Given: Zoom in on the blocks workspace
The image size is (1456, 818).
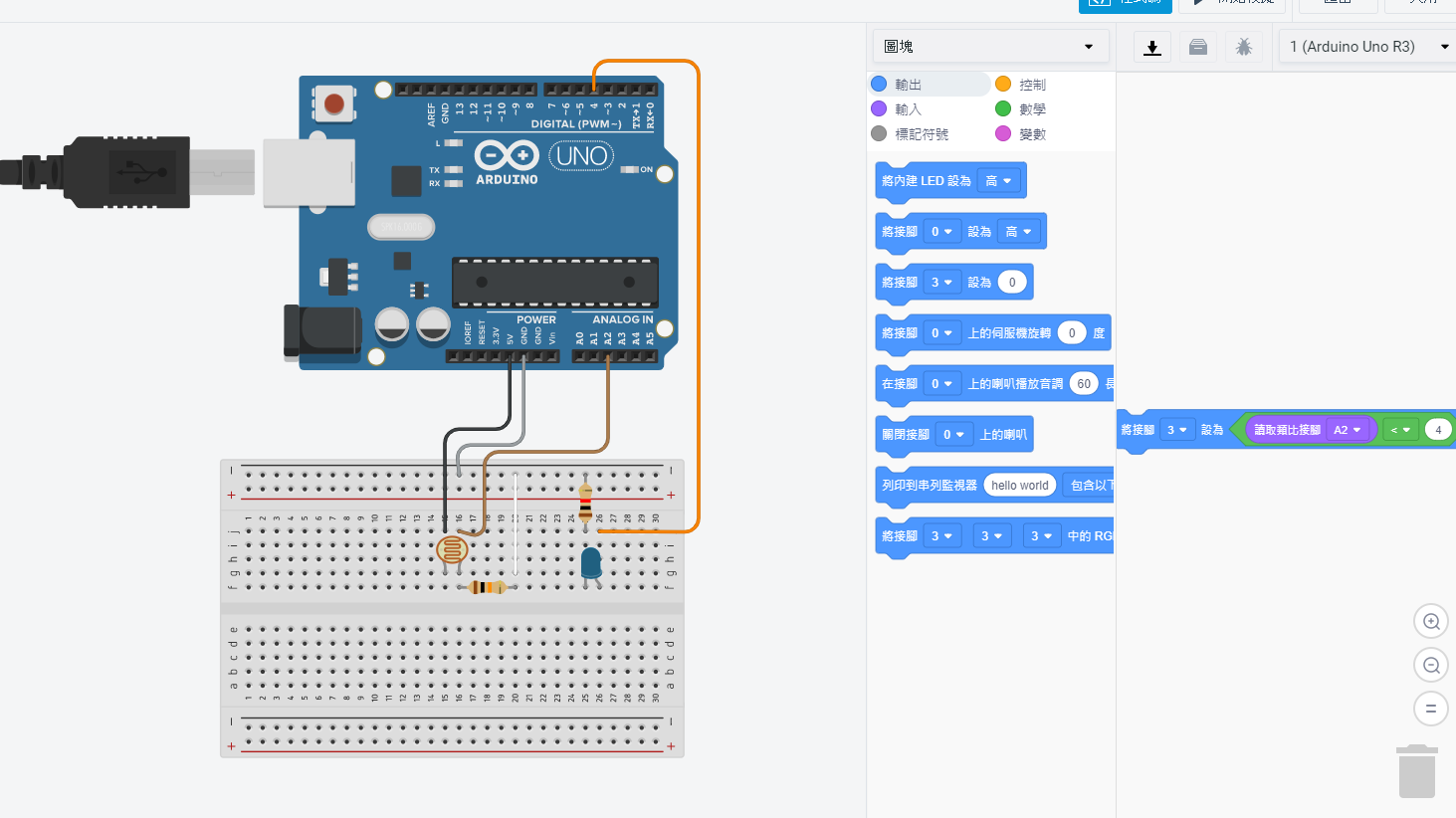Looking at the screenshot, I should [1431, 622].
